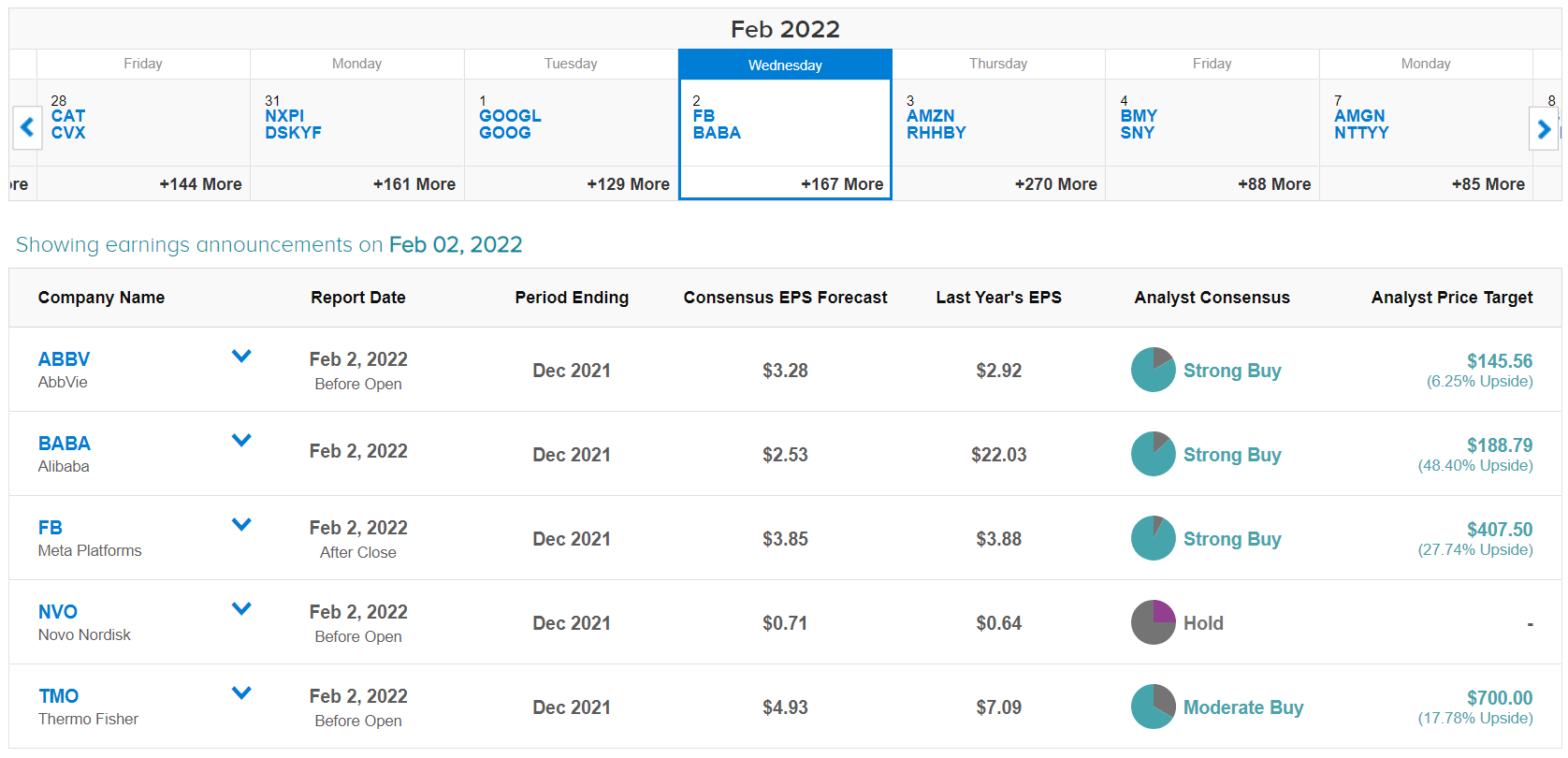Show +167 More for Wednesday
The height and width of the screenshot is (758, 1568).
[x=842, y=184]
